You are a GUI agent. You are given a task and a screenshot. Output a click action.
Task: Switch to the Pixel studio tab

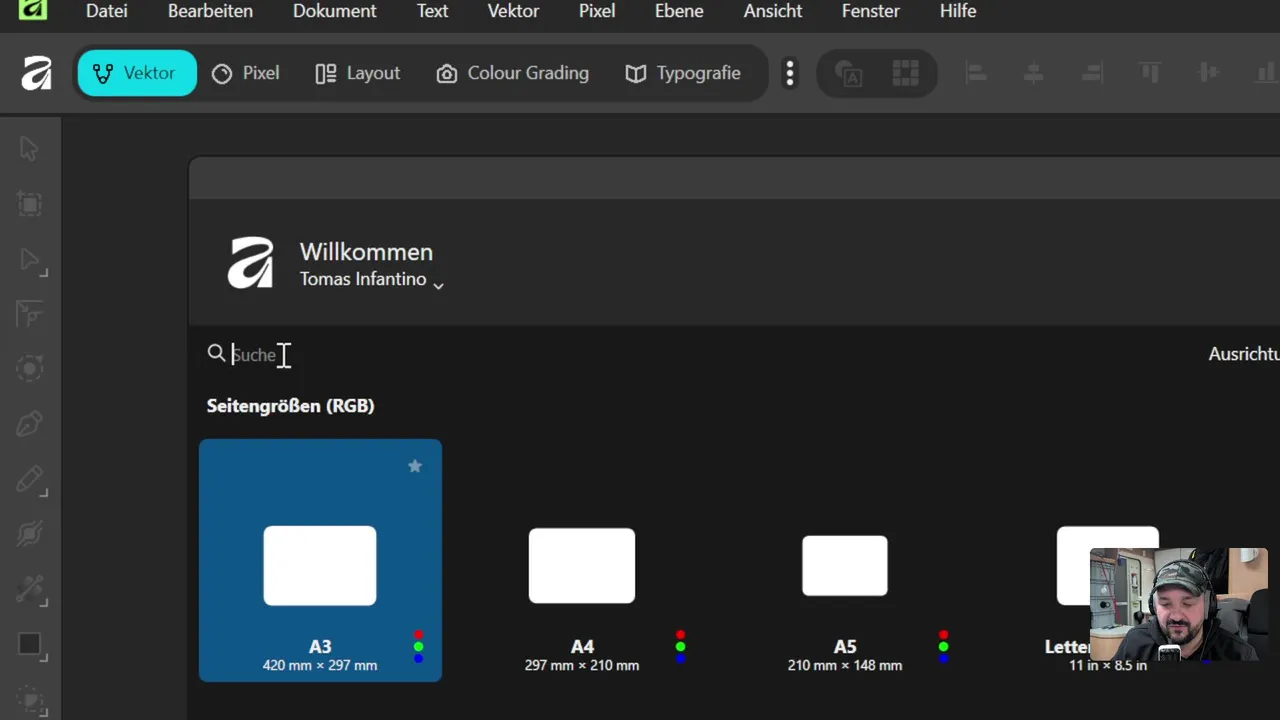tap(246, 73)
